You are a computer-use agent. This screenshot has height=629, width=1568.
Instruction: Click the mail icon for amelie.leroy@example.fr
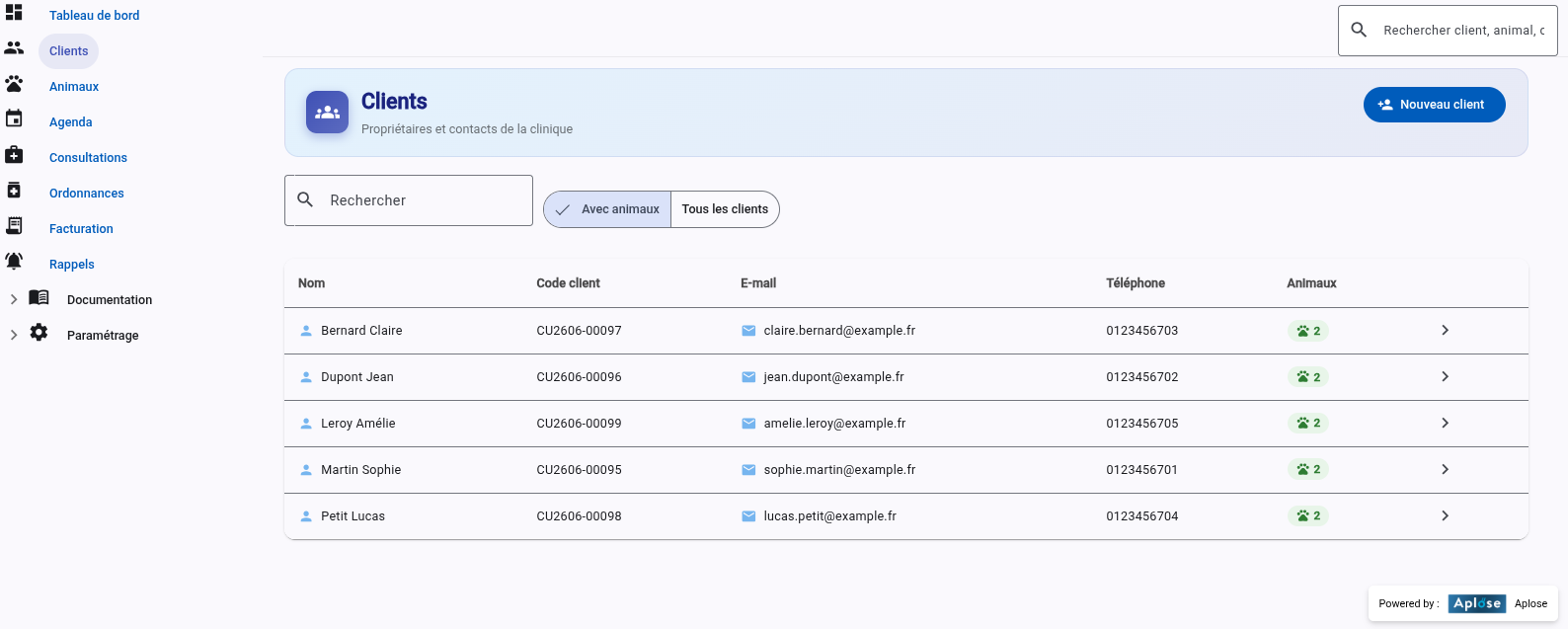748,424
